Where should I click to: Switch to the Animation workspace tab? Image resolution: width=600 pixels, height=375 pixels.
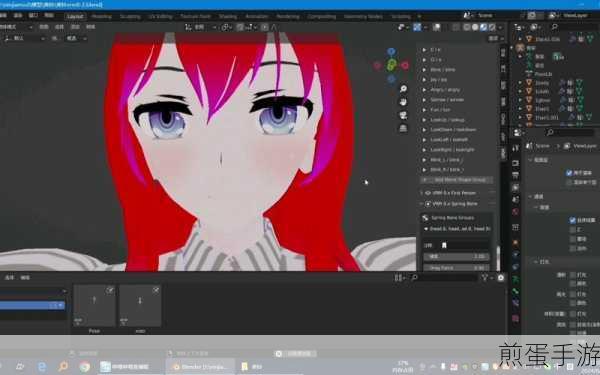(257, 16)
